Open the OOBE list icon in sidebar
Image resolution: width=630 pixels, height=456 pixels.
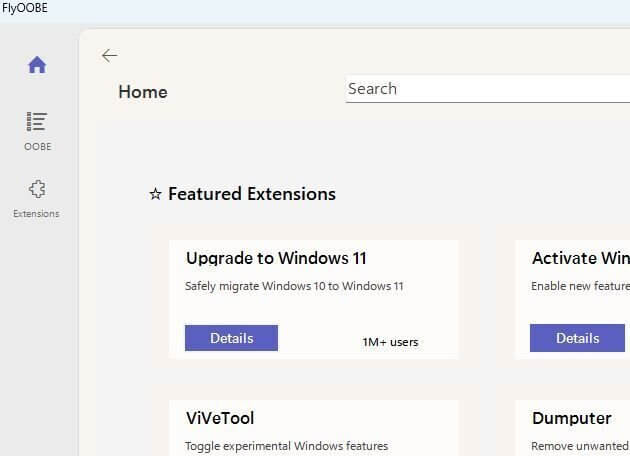(37, 122)
